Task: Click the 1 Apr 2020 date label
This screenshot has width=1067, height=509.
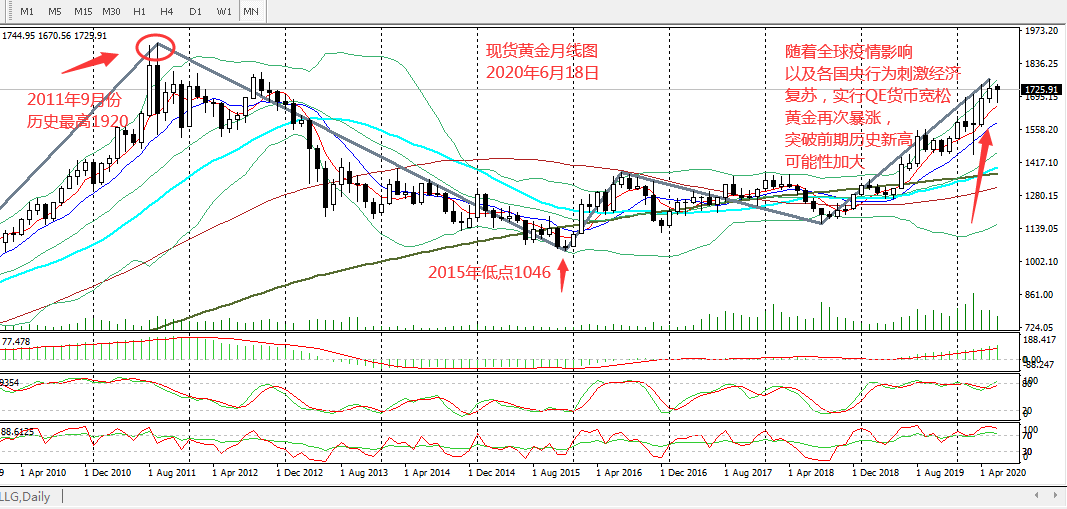Action: point(1004,472)
